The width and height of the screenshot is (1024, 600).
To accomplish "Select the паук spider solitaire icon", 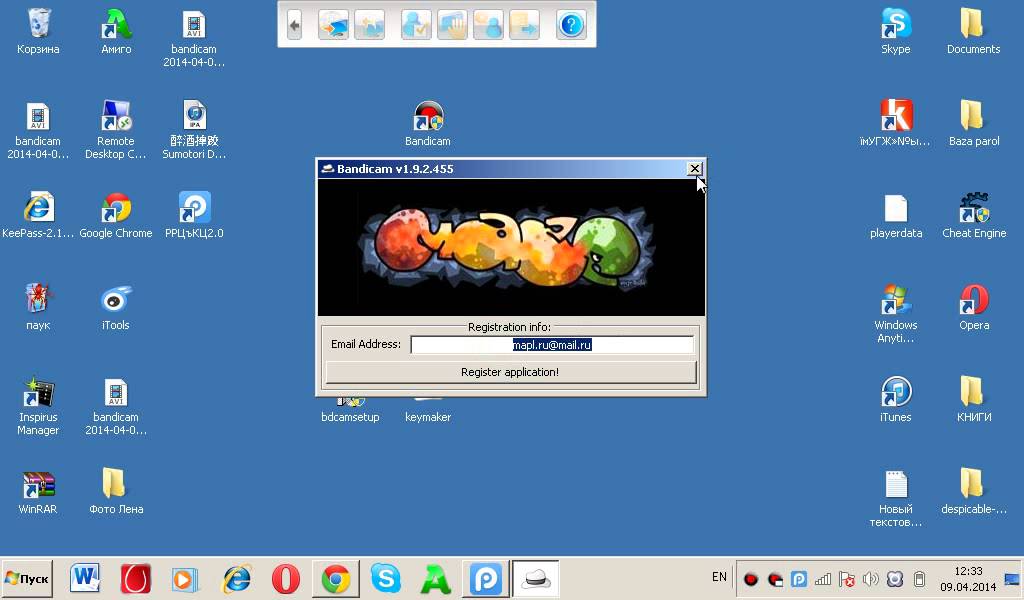I will (x=38, y=307).
